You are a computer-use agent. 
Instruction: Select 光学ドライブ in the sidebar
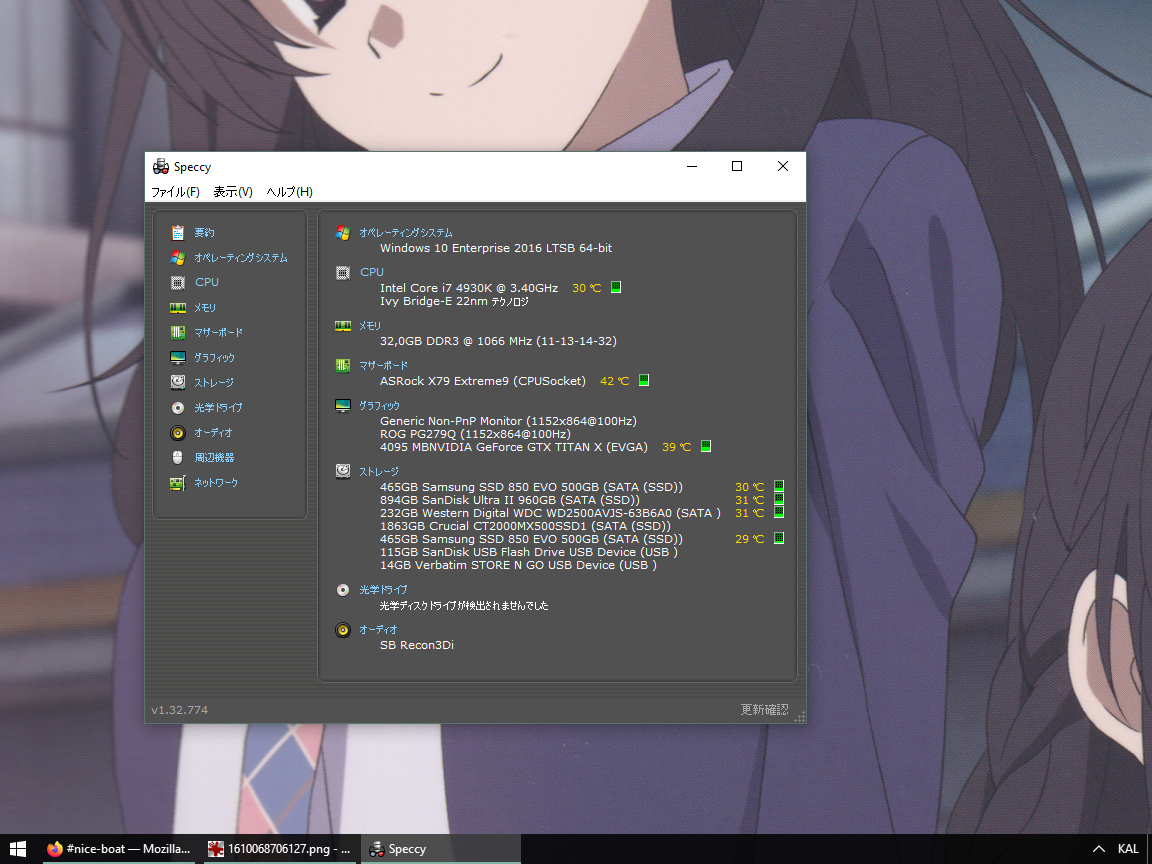tap(218, 408)
